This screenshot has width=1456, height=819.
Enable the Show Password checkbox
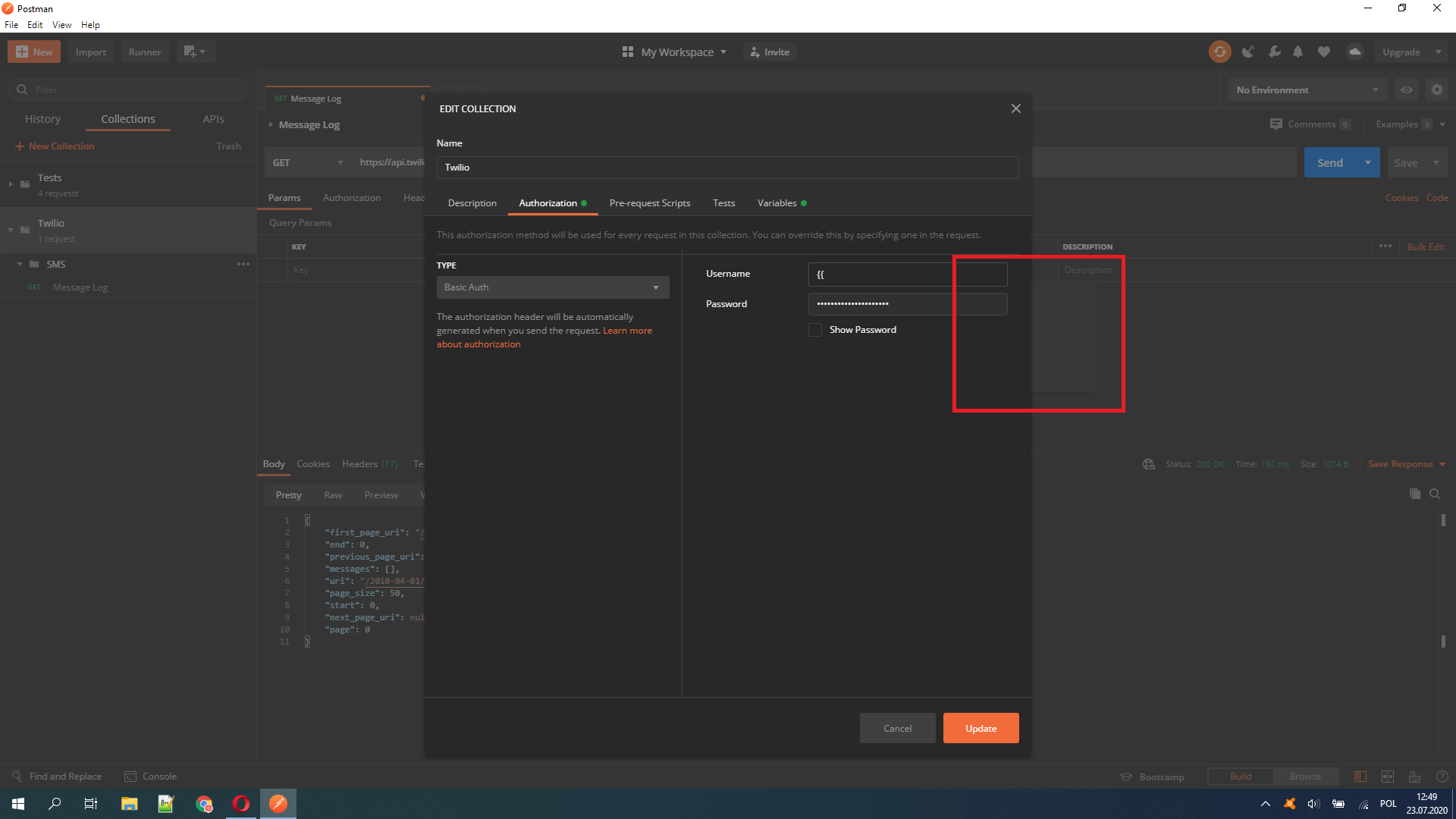click(x=815, y=329)
